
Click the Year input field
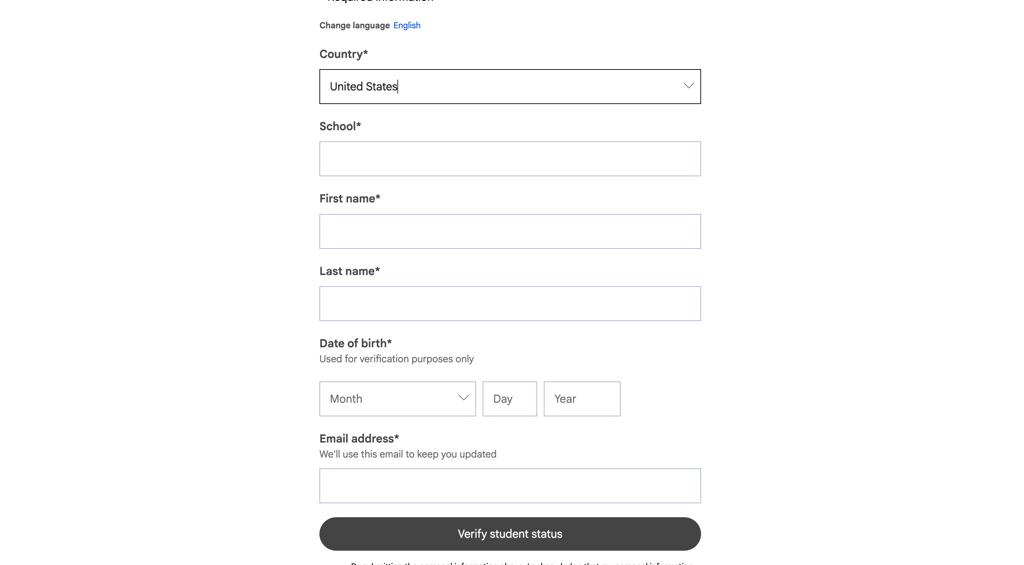click(581, 399)
